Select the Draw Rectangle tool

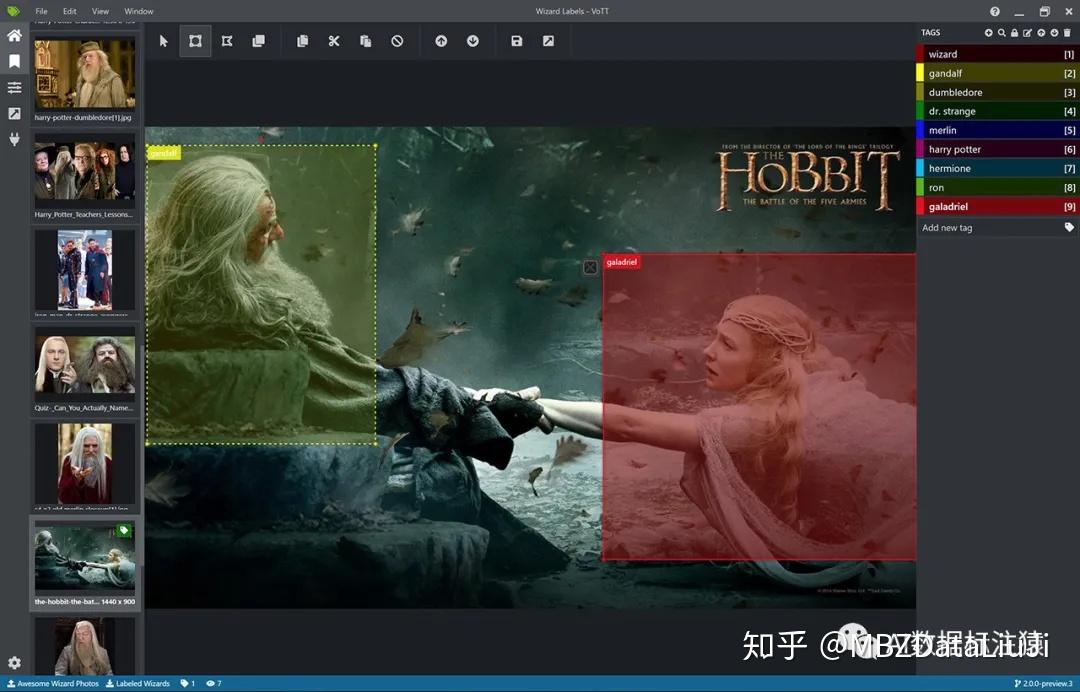click(196, 41)
